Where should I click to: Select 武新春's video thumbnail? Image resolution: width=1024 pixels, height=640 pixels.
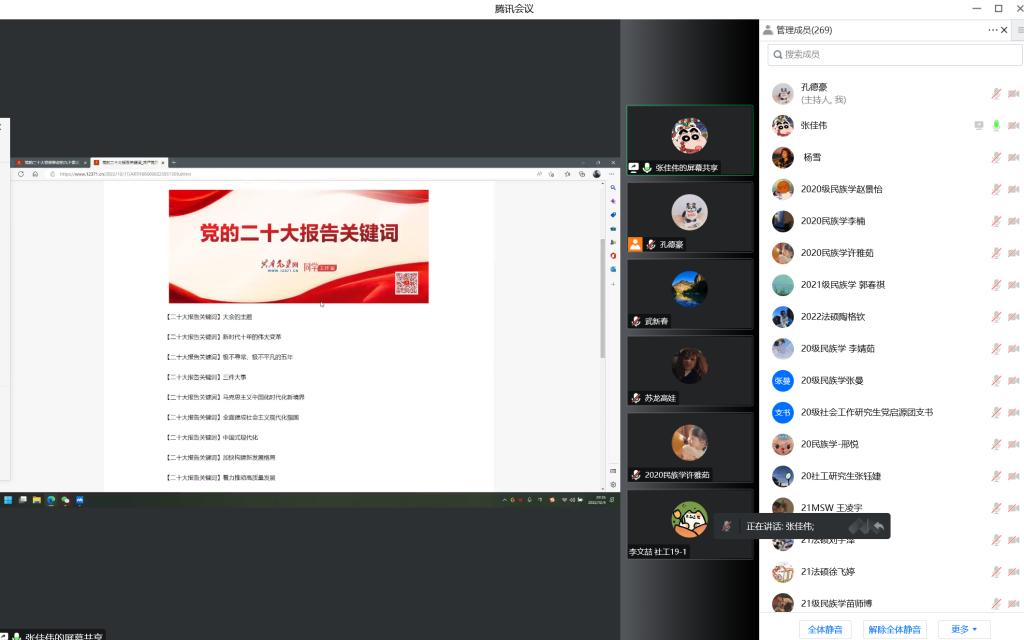coord(689,294)
